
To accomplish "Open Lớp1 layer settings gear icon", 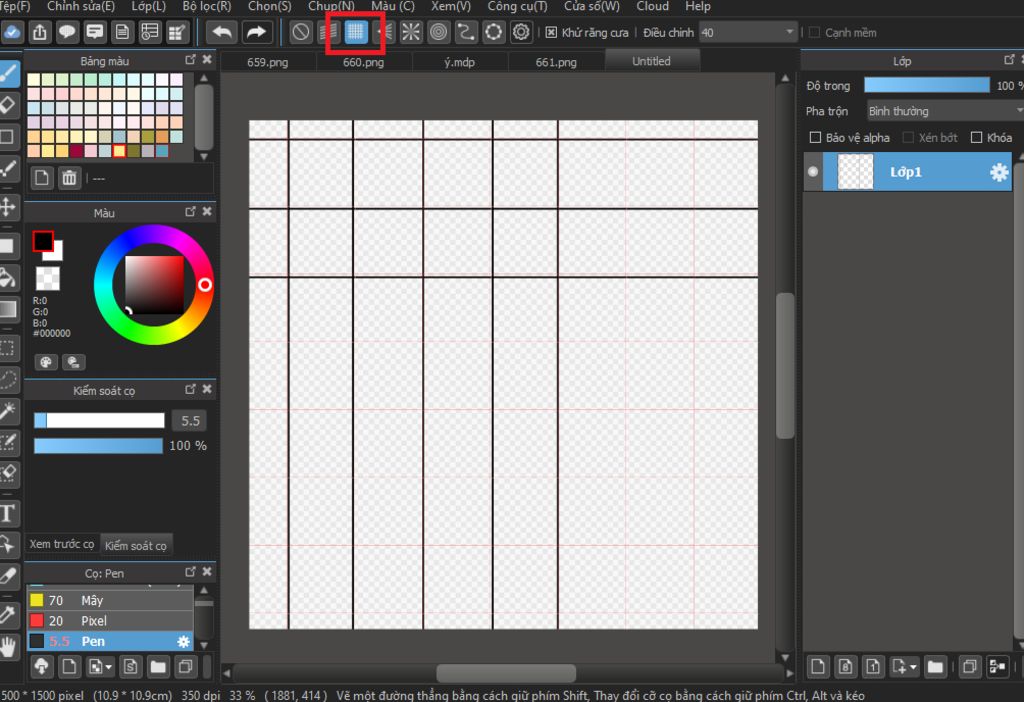I will coord(999,172).
